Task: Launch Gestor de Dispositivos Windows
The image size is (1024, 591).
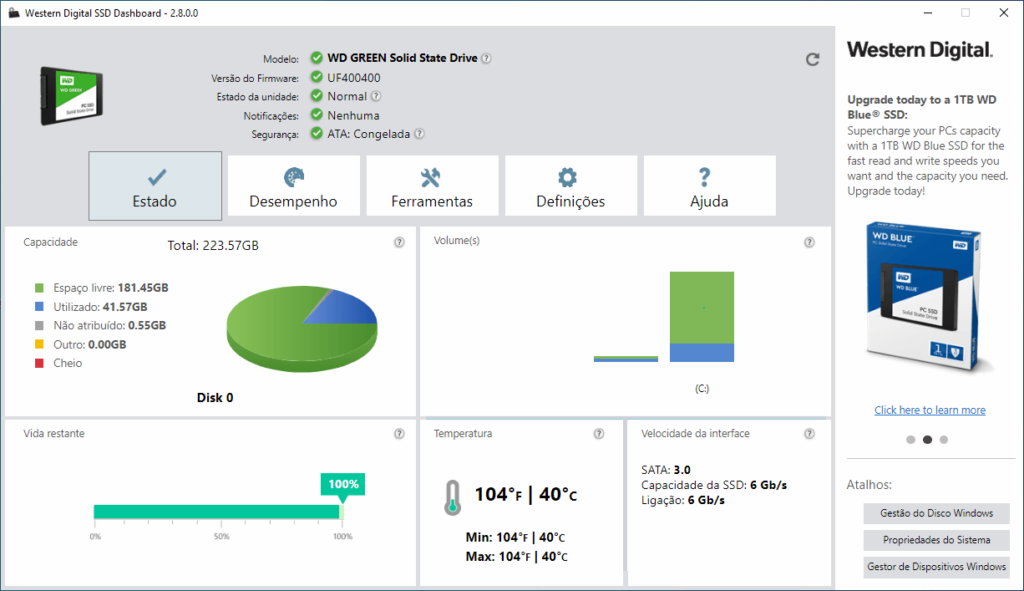Action: click(x=936, y=567)
